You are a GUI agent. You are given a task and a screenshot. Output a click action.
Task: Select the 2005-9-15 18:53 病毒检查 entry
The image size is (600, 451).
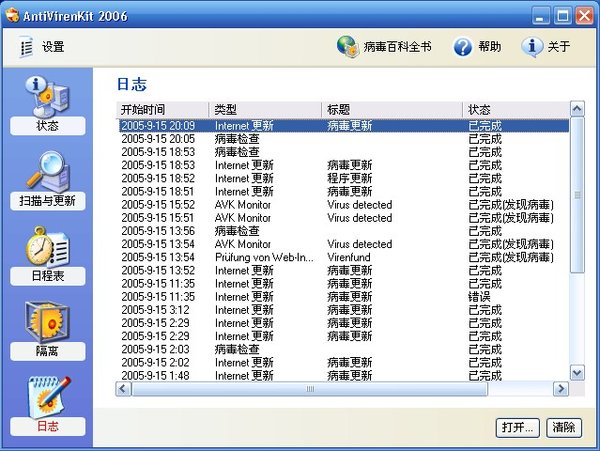click(x=344, y=152)
